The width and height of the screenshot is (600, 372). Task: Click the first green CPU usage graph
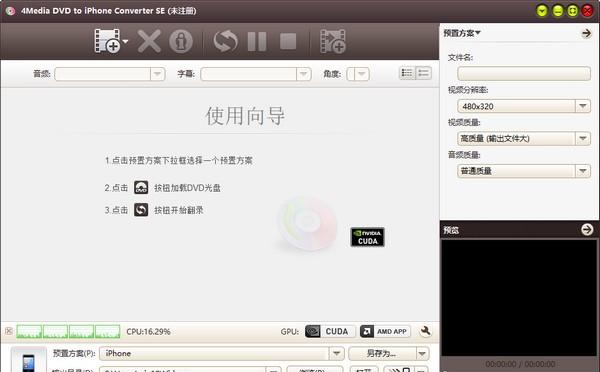(29, 332)
